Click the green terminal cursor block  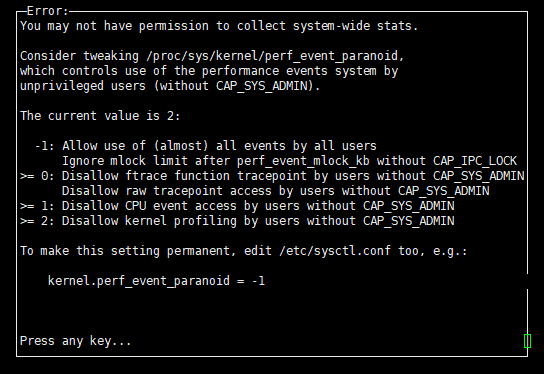527,341
